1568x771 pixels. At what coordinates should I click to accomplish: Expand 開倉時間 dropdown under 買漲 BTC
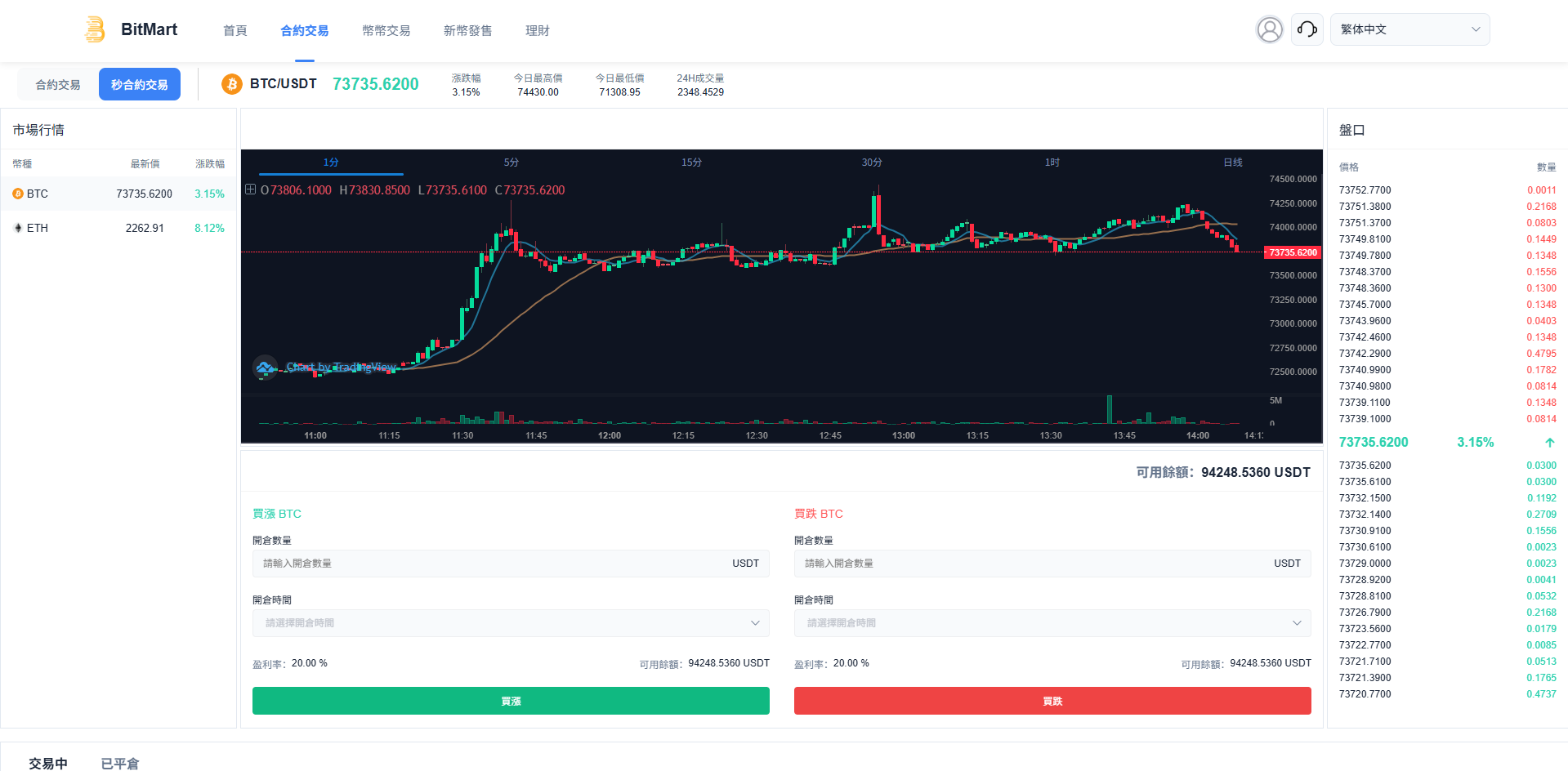click(x=511, y=623)
